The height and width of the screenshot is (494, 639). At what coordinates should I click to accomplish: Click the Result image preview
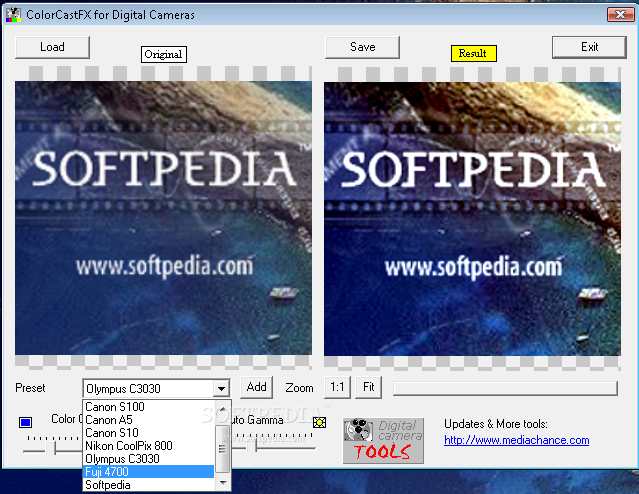[x=472, y=218]
